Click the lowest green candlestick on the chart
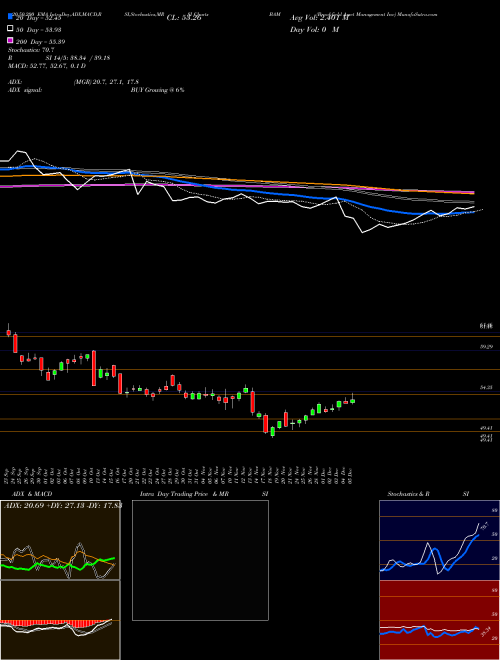 (x=273, y=431)
